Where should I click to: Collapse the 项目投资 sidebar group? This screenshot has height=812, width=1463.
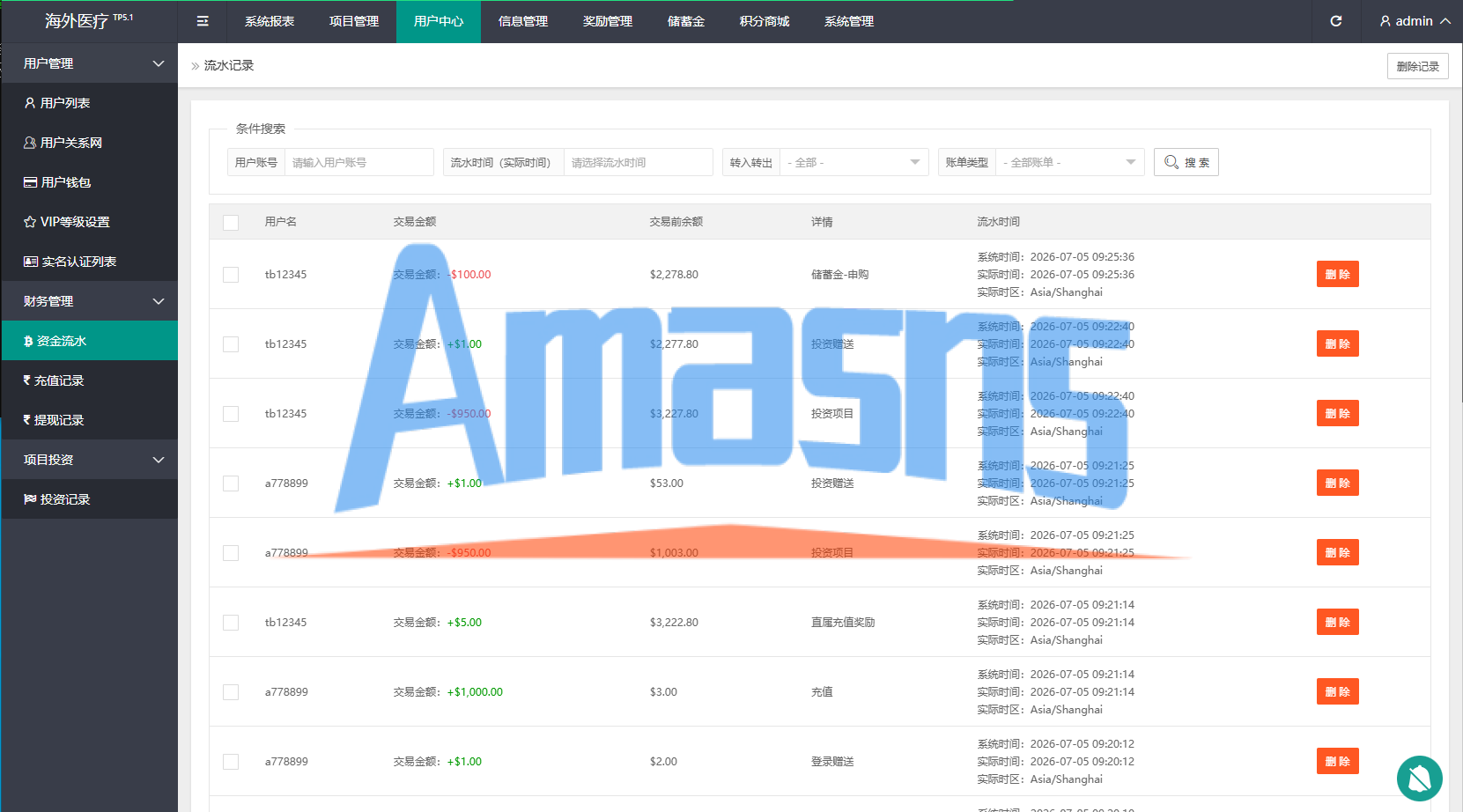point(89,460)
